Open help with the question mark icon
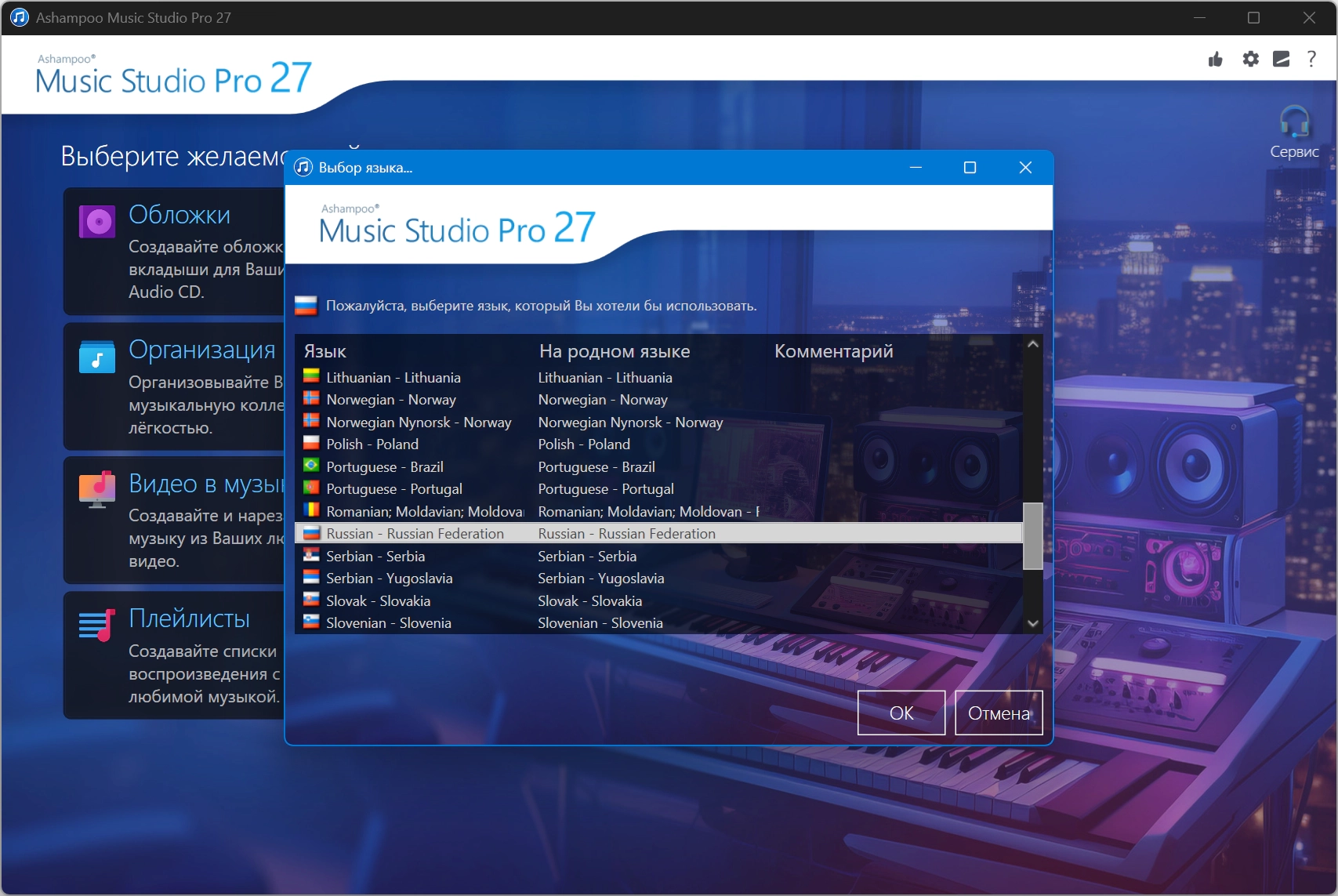Image resolution: width=1338 pixels, height=896 pixels. click(1311, 59)
